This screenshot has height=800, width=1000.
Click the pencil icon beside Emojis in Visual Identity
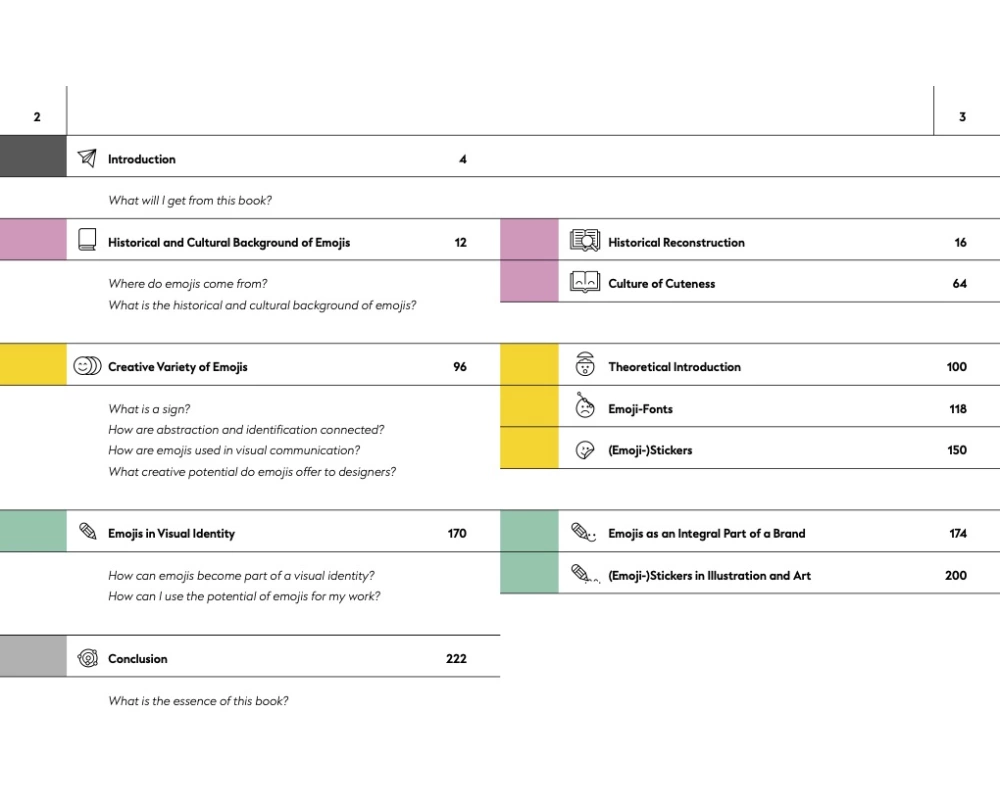click(x=87, y=532)
